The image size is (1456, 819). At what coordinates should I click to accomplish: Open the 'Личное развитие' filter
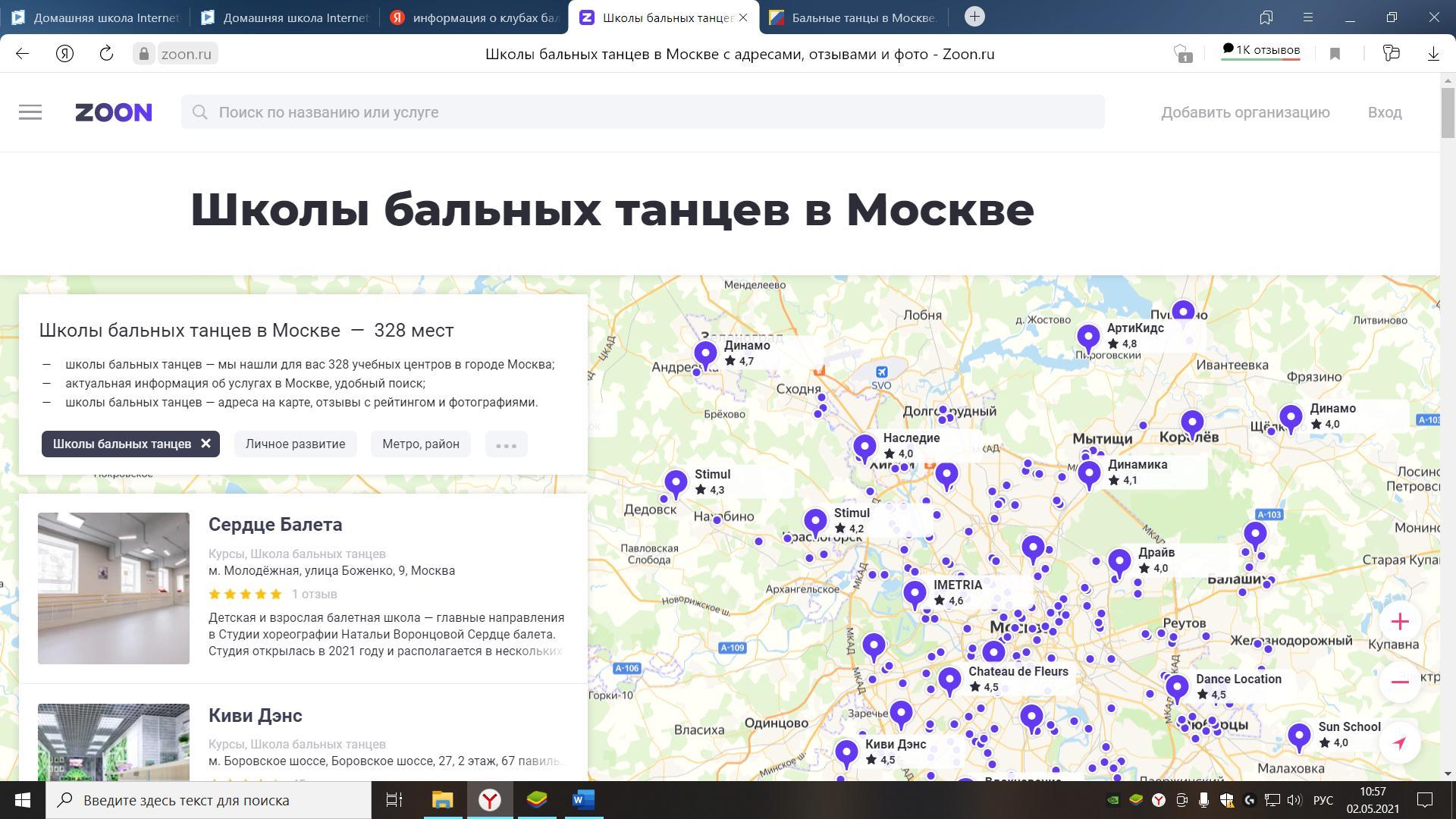point(295,444)
